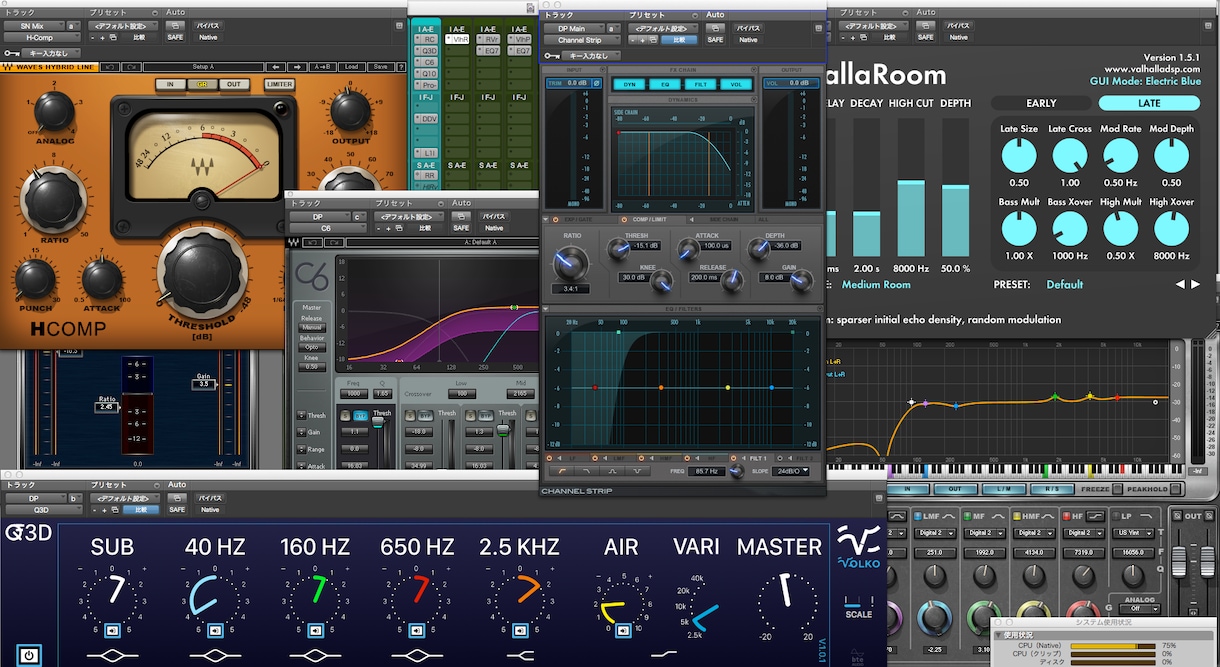Toggle the FILT module in the Channel Strip FX chain
The height and width of the screenshot is (667, 1220).
(x=701, y=84)
